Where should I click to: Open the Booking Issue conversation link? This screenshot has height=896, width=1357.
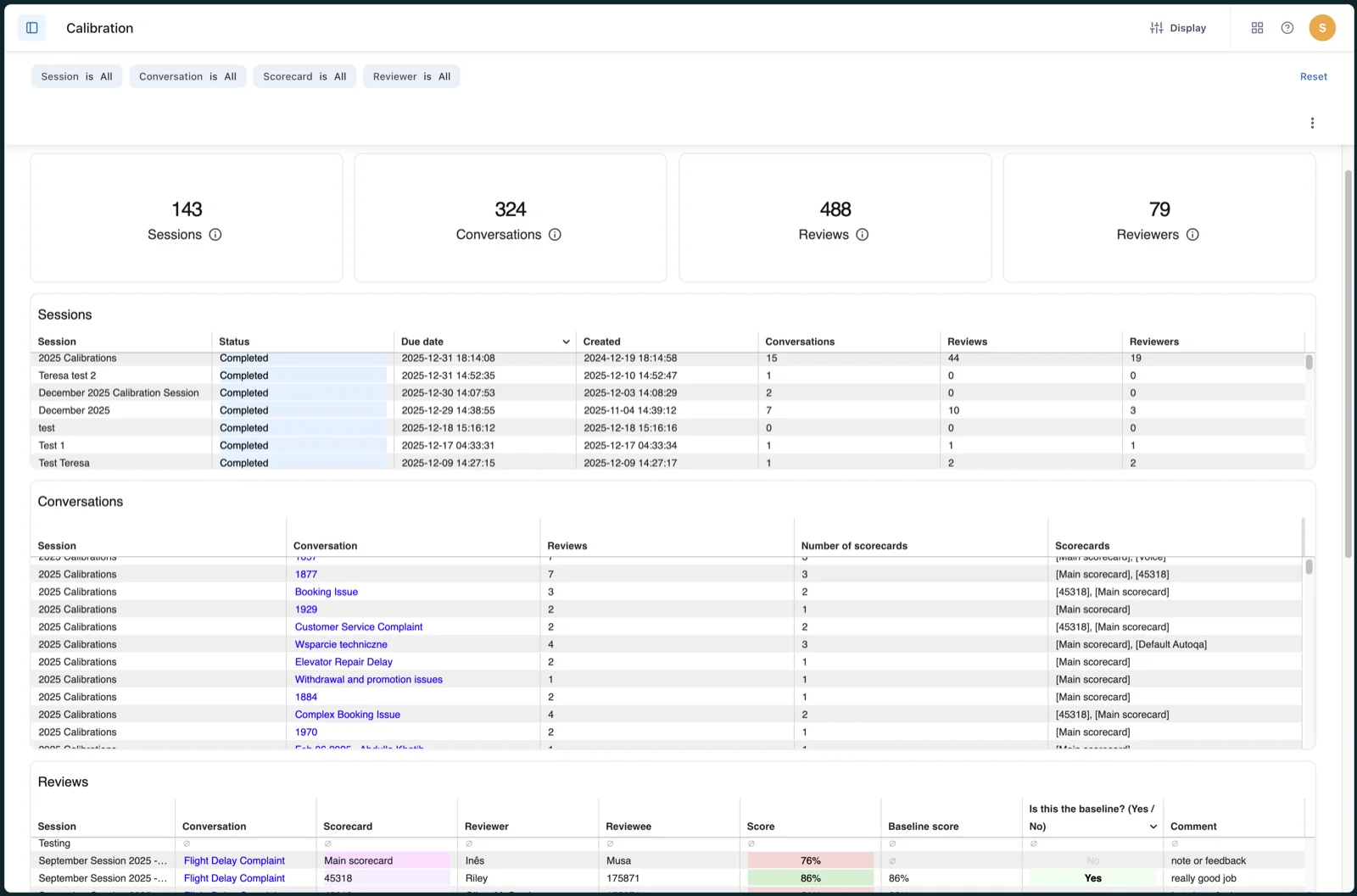click(327, 592)
